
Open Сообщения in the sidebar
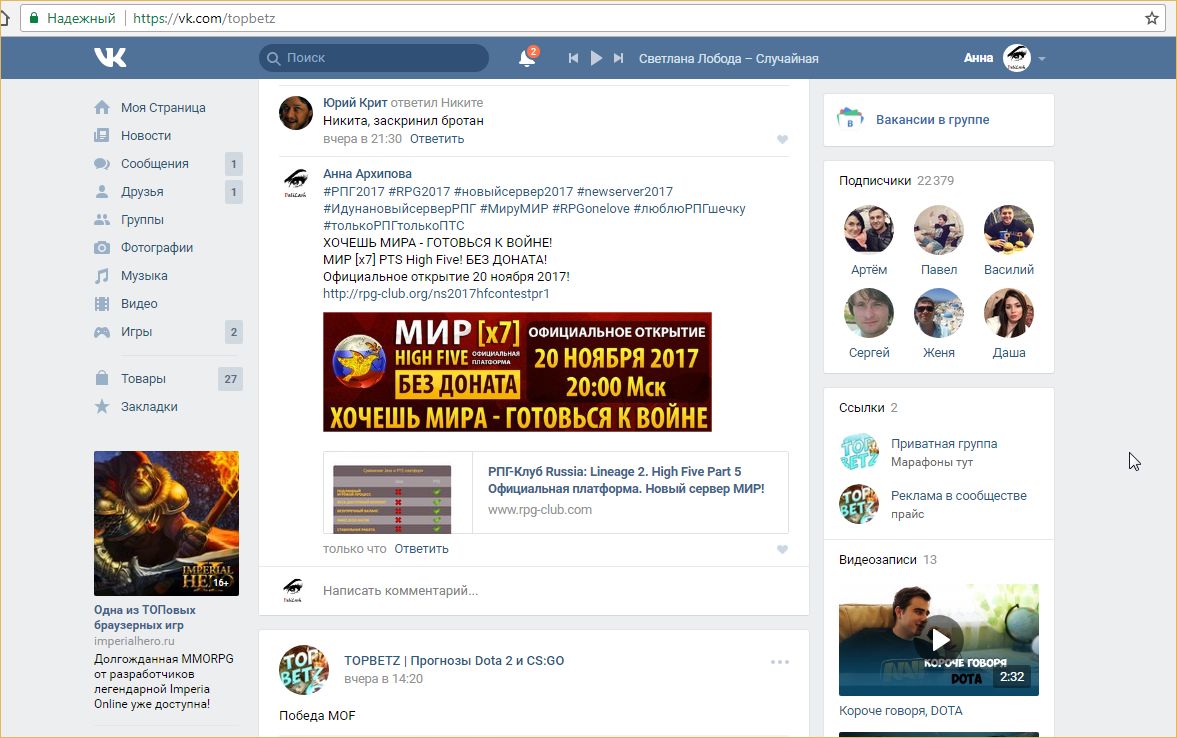coord(155,164)
